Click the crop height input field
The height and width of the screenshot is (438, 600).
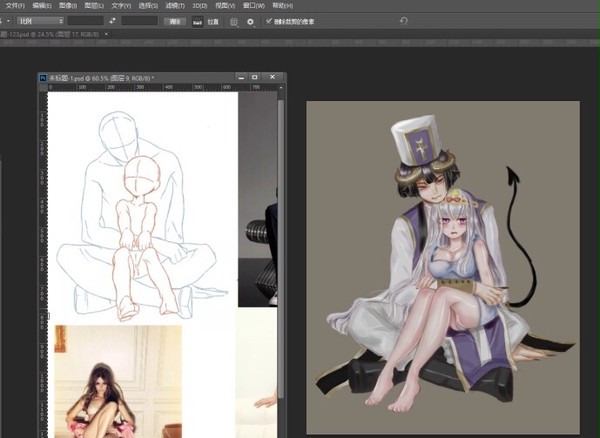pyautogui.click(x=140, y=21)
